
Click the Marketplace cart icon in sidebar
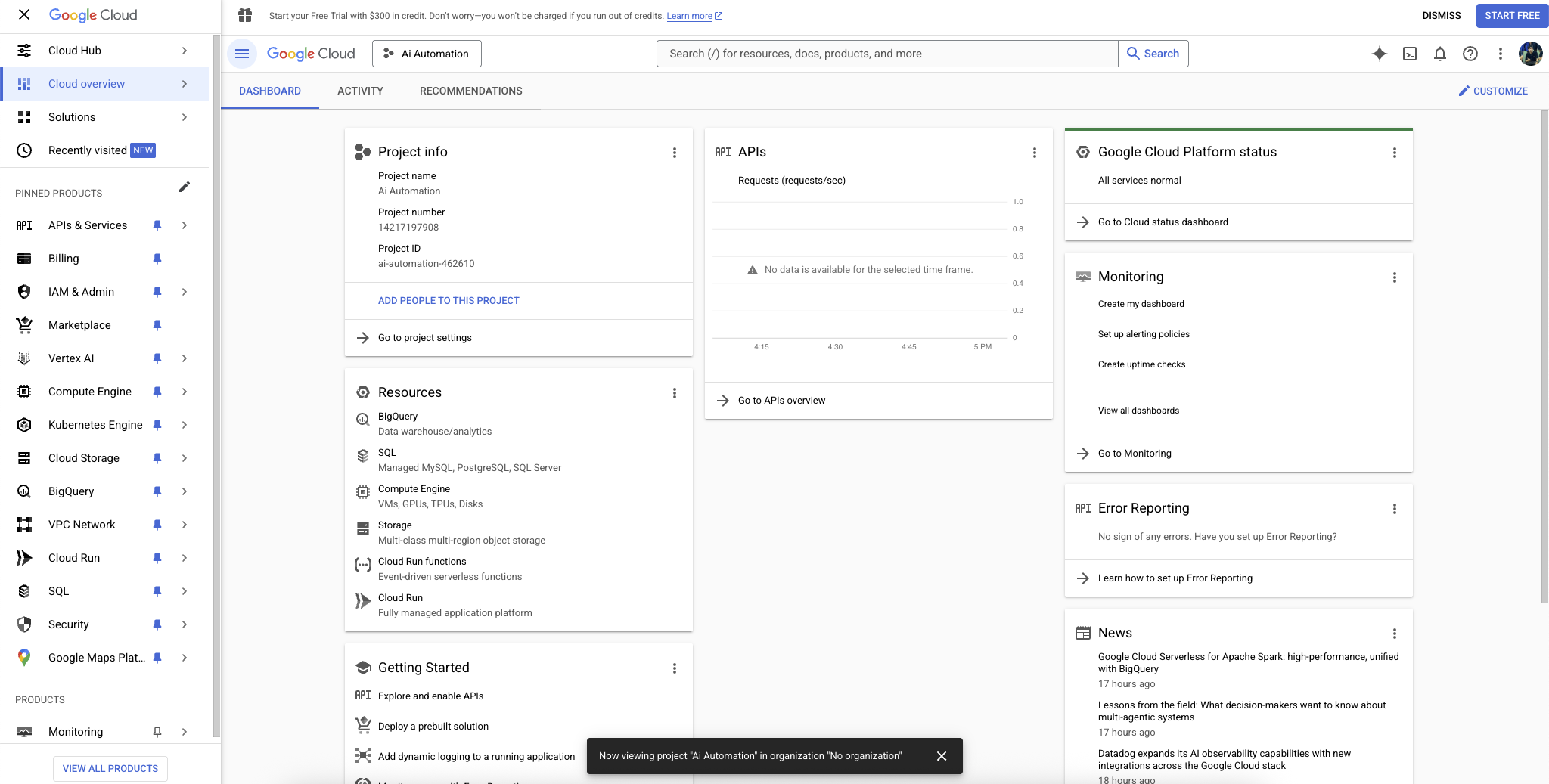(24, 325)
